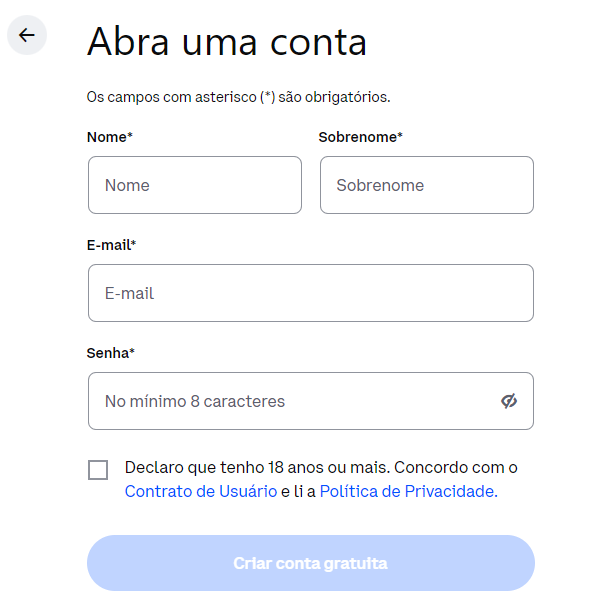Click into the E-mail input field
Viewport: 591px width, 592px height.
point(311,293)
